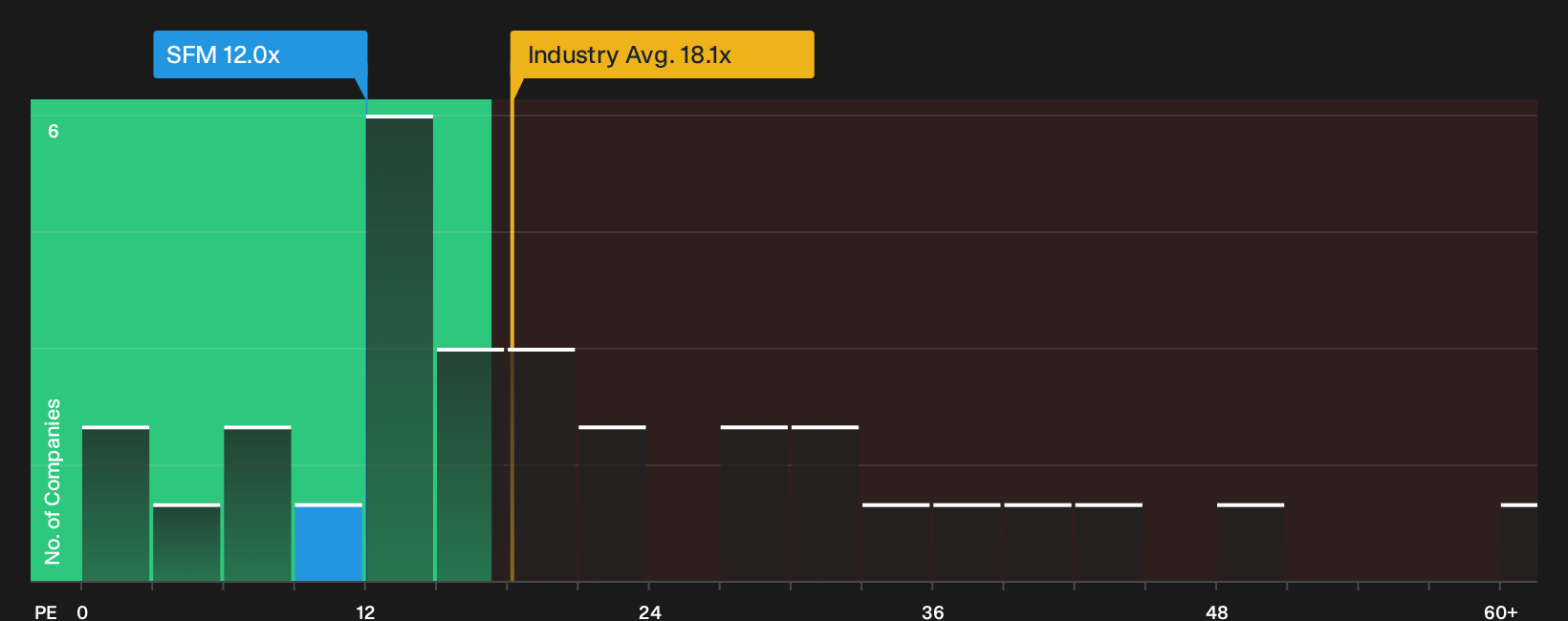Click the bar just right of the industry average line
Image resolution: width=1568 pixels, height=621 pixels.
tap(542, 464)
